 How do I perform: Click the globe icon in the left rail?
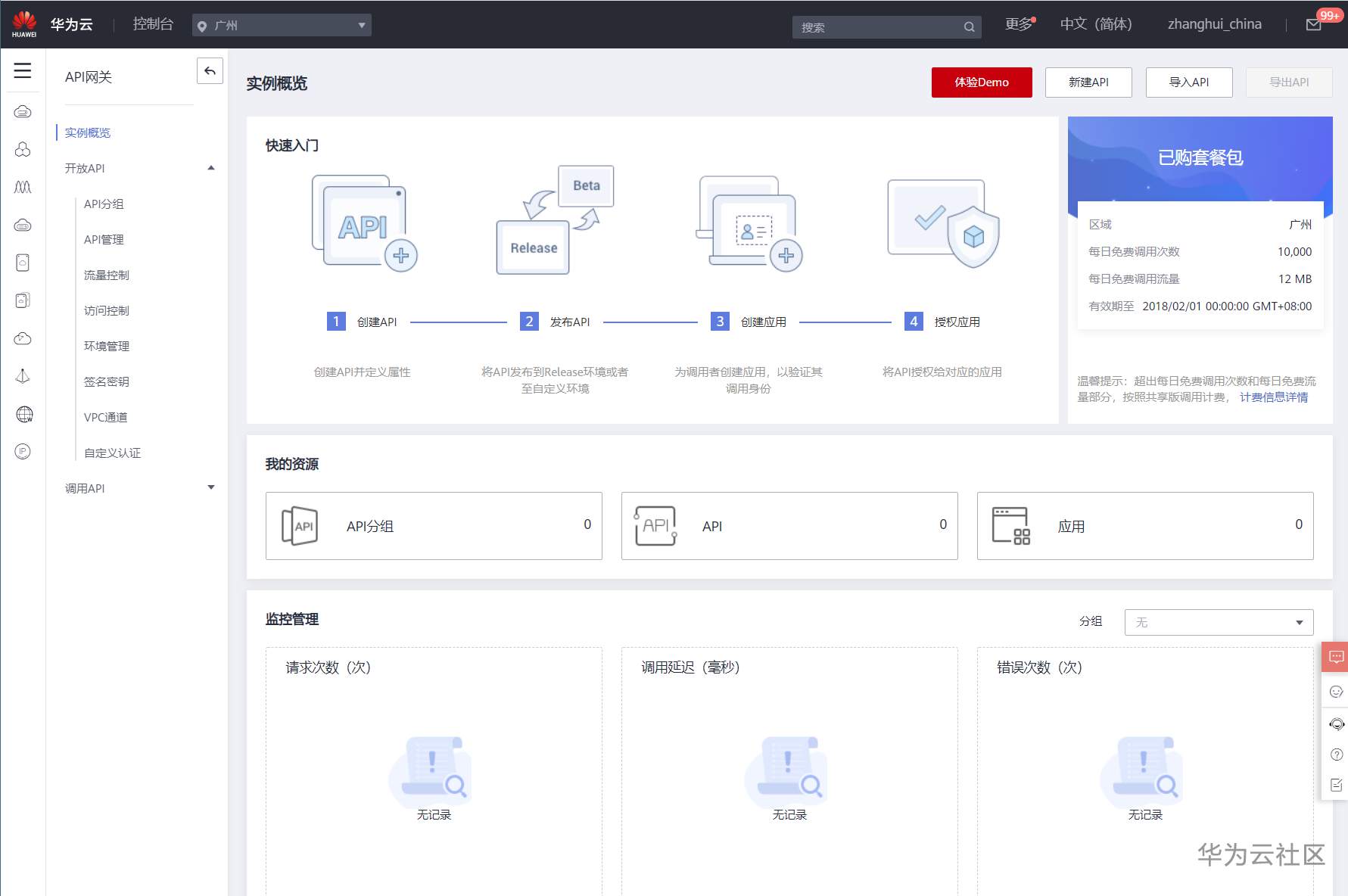click(x=24, y=414)
